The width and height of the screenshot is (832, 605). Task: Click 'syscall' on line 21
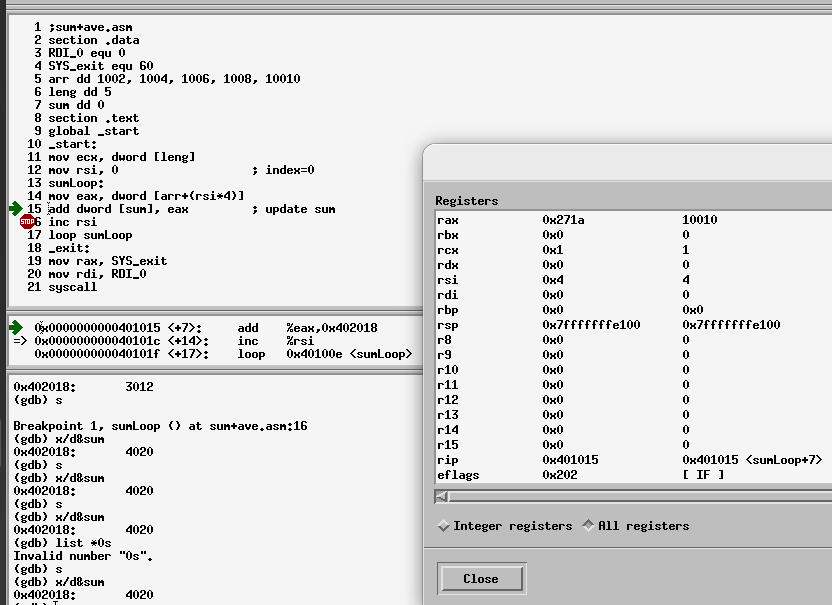73,287
